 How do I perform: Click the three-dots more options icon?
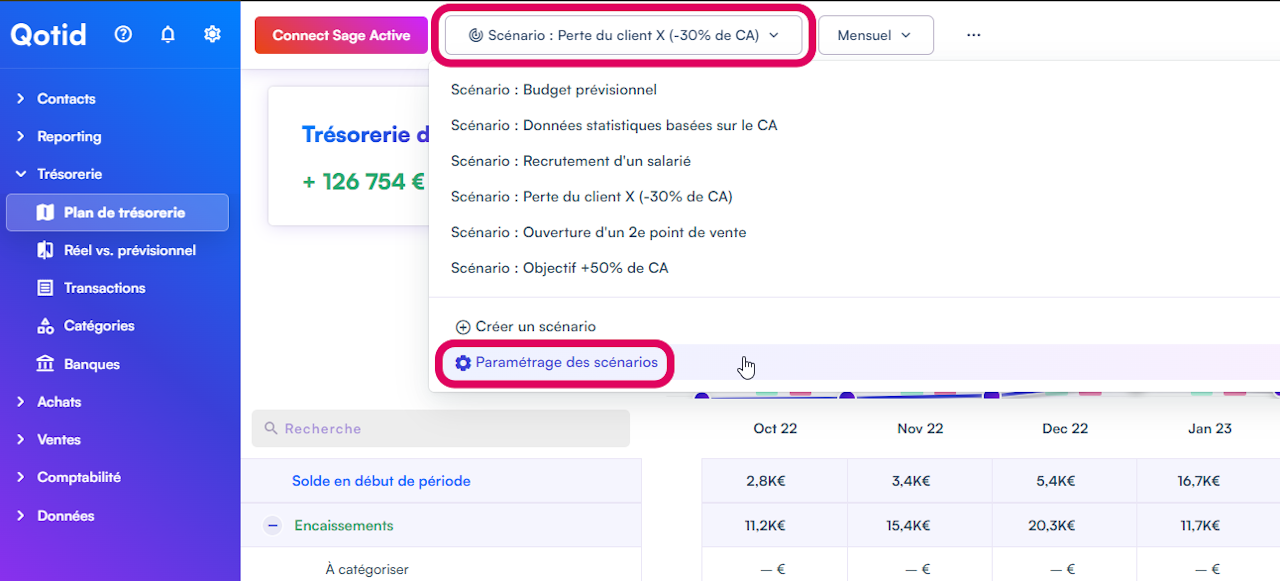(973, 35)
